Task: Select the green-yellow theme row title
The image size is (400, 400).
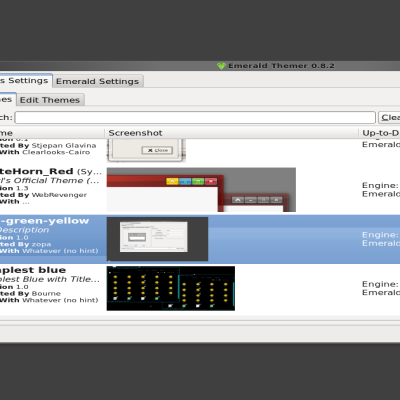Action: click(x=44, y=221)
